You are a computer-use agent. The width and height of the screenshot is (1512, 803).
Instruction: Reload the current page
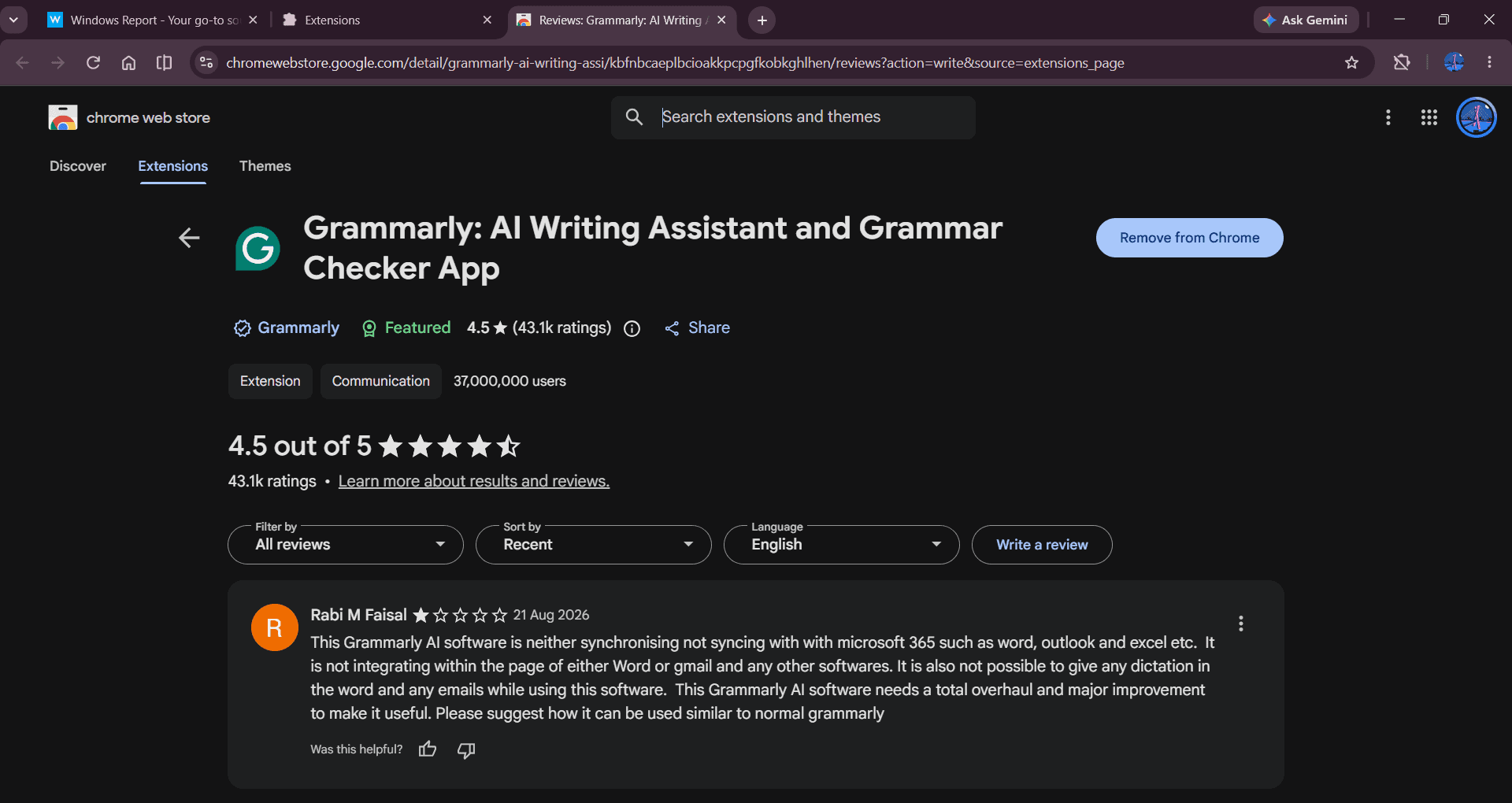point(93,62)
